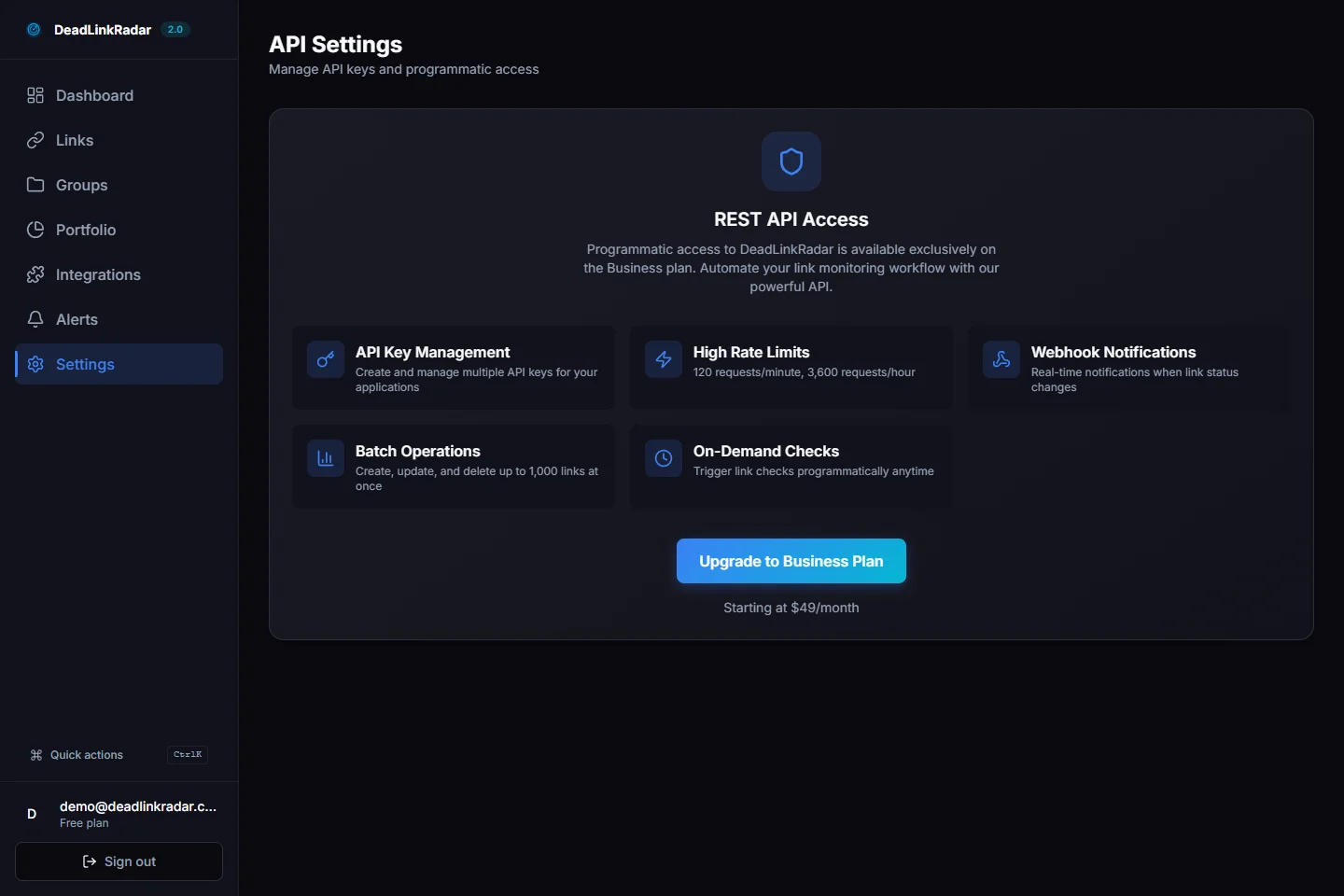Click the key icon for API Key Management
The height and width of the screenshot is (896, 1344).
tap(326, 359)
